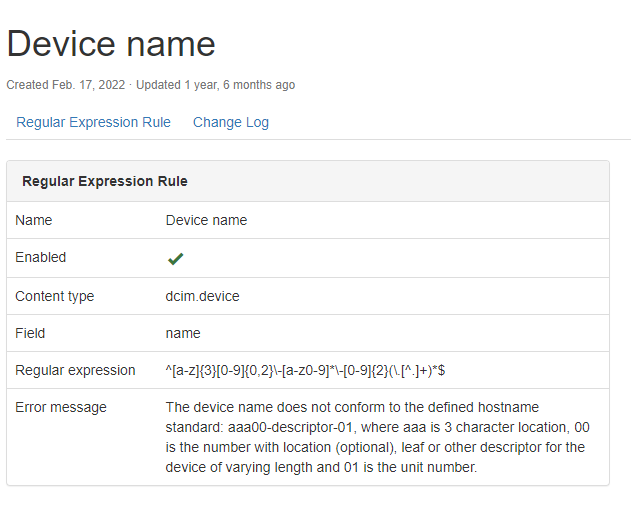Select the regex pattern starting with ^[a-z]{3}
This screenshot has height=516, width=631.
(305, 370)
